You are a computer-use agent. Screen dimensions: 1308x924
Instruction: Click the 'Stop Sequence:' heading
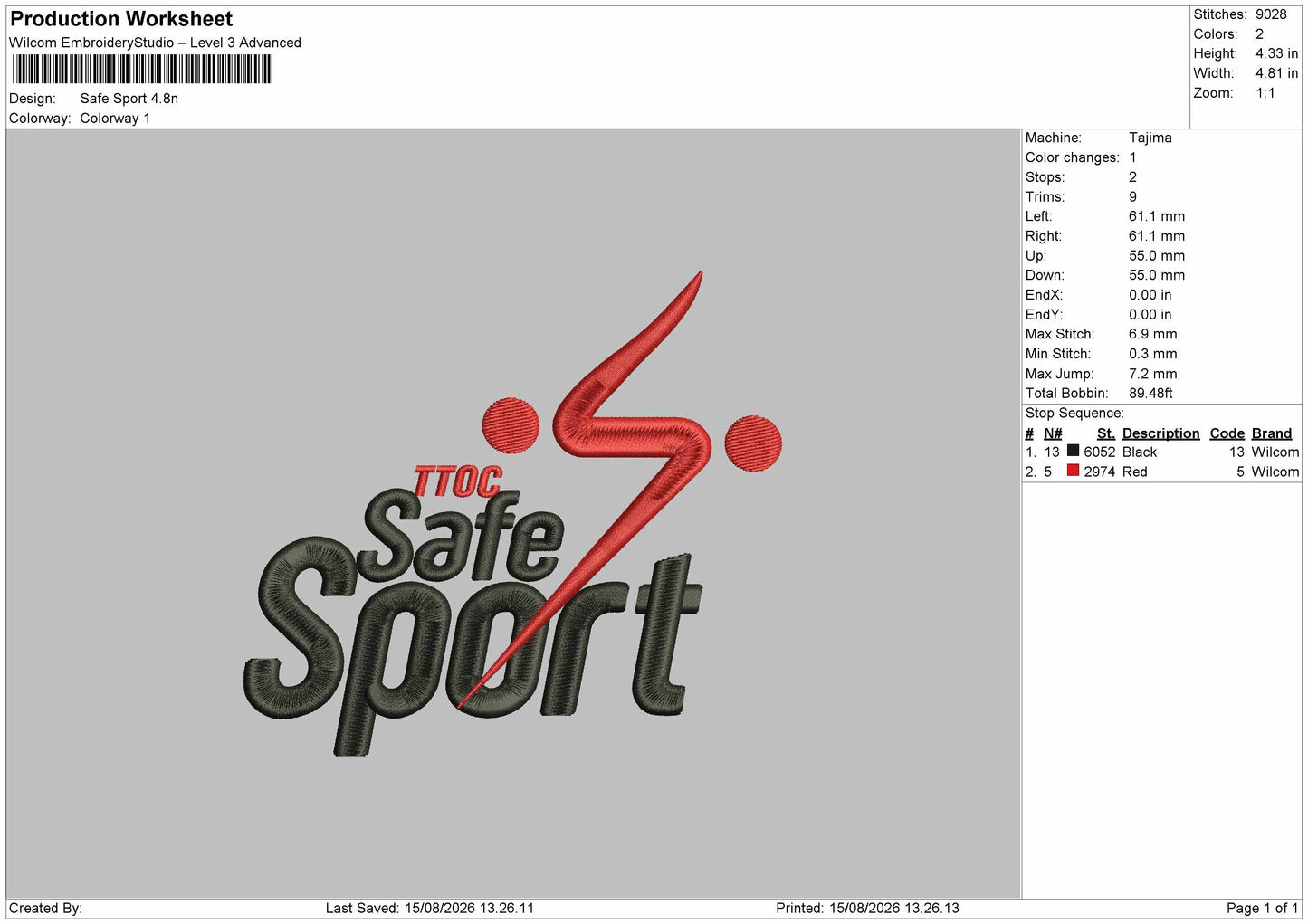coord(1074,414)
